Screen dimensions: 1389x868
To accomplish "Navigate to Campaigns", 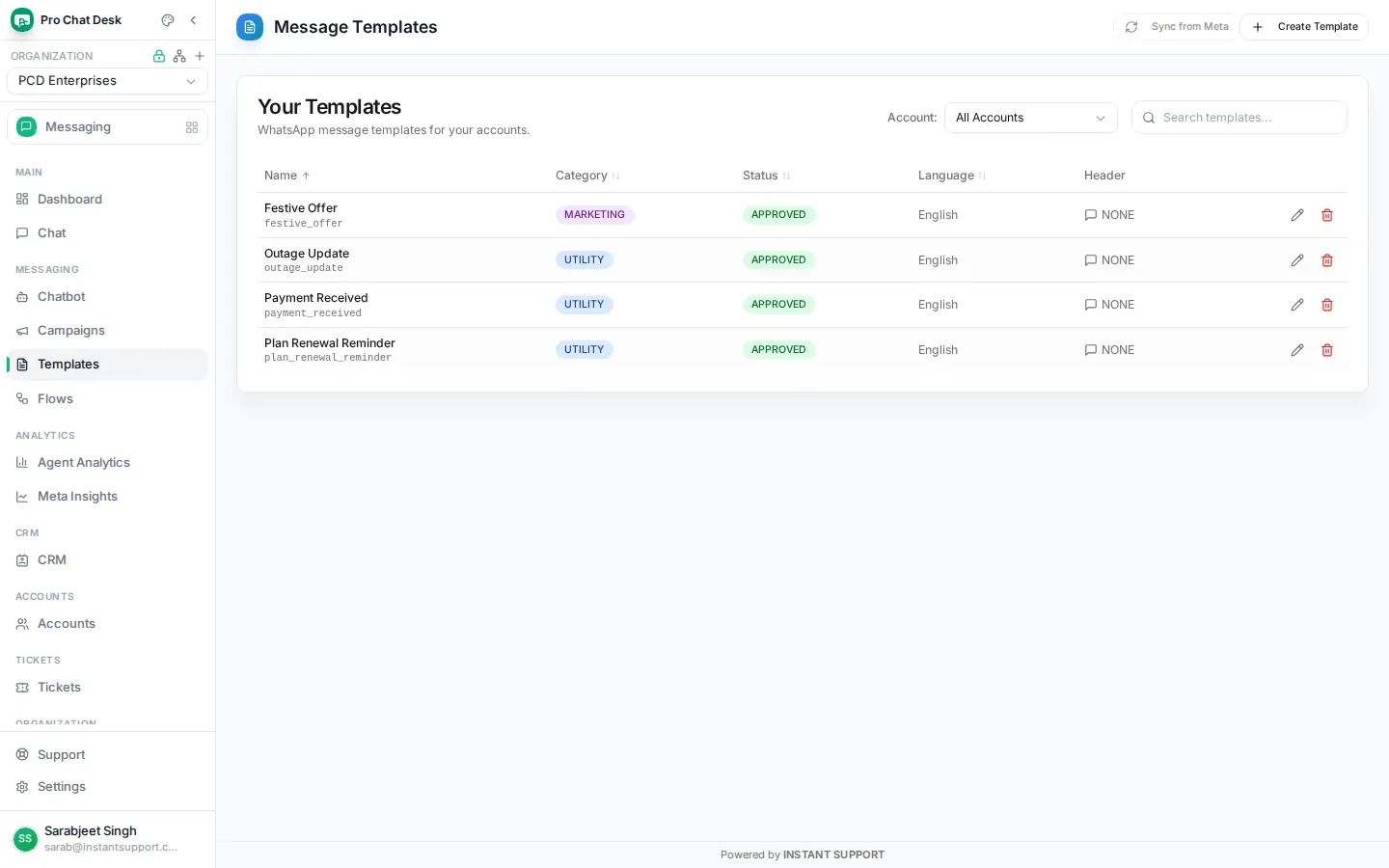I will pos(107,331).
